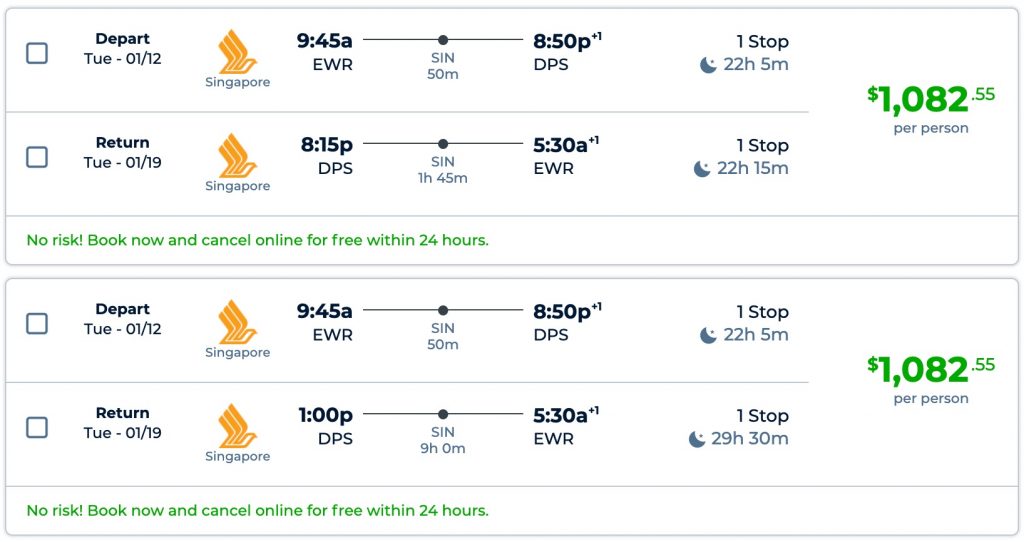Click the moon icon on the first result's 22h 5m duration
The image size is (1024, 542).
click(x=708, y=65)
